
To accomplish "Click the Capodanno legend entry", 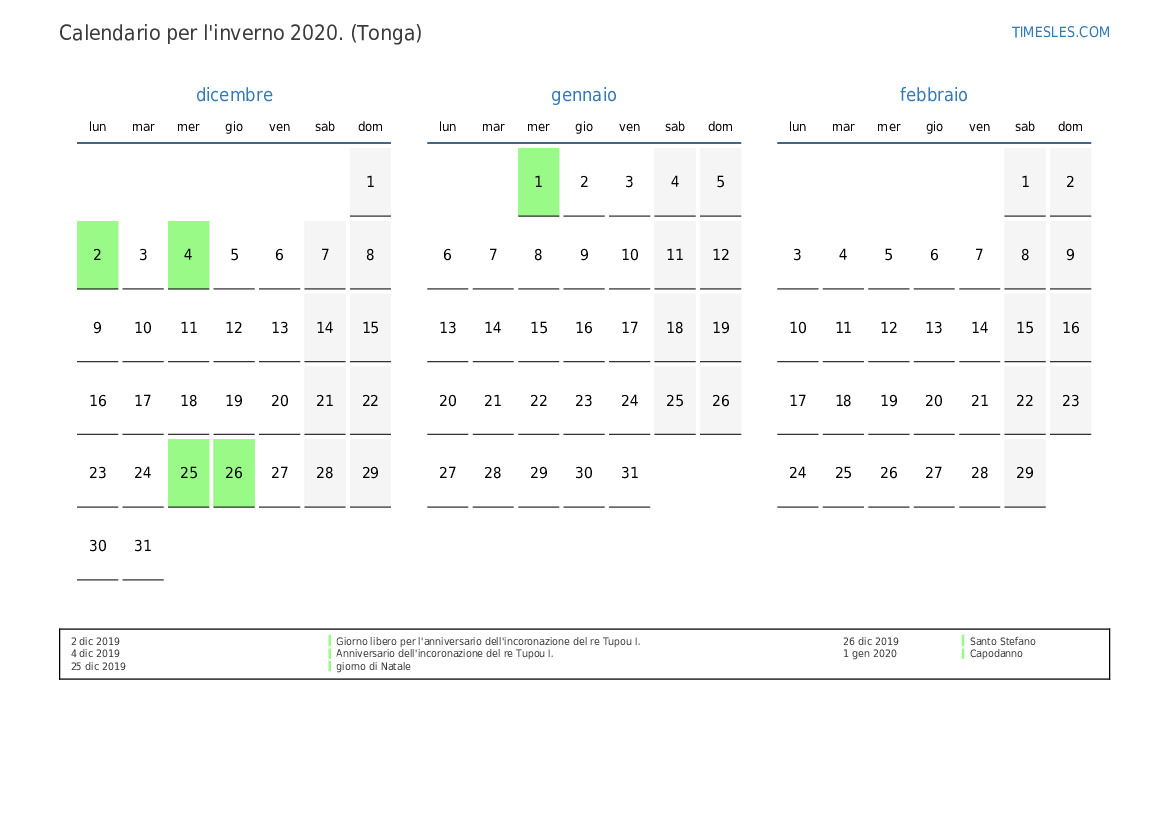I will coord(996,654).
